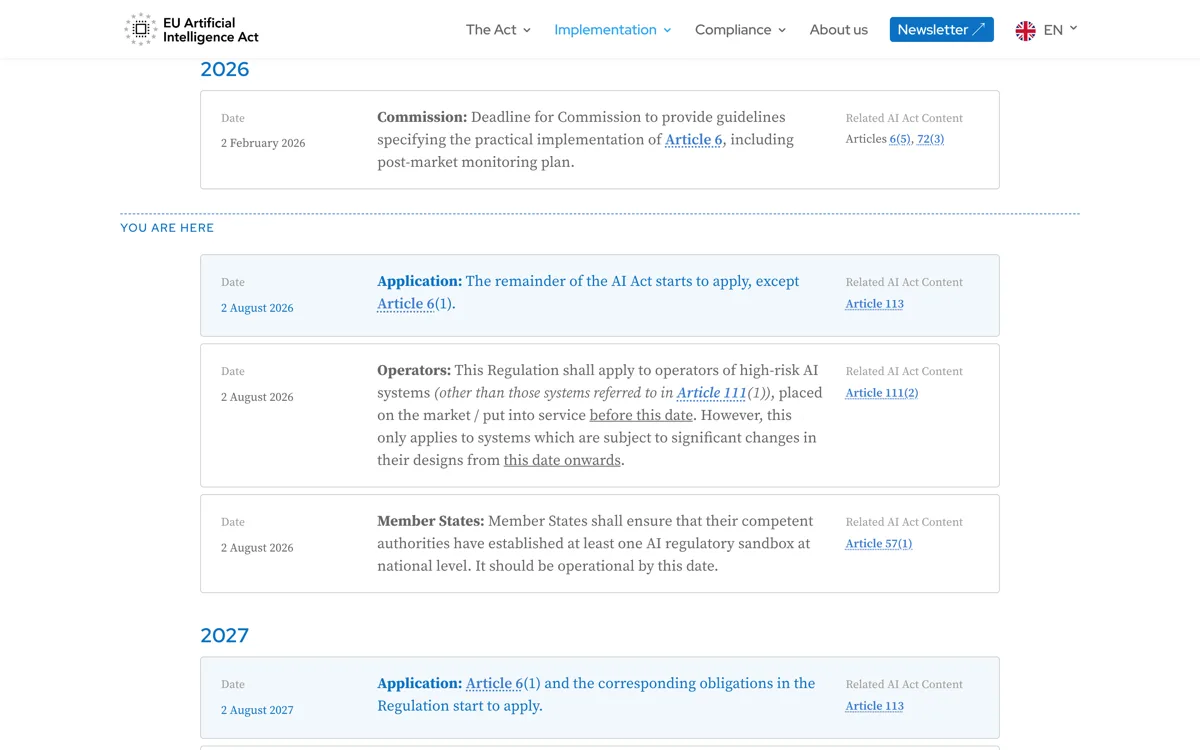Click the bold 'Member States:' label
This screenshot has width=1200, height=750.
(x=430, y=521)
